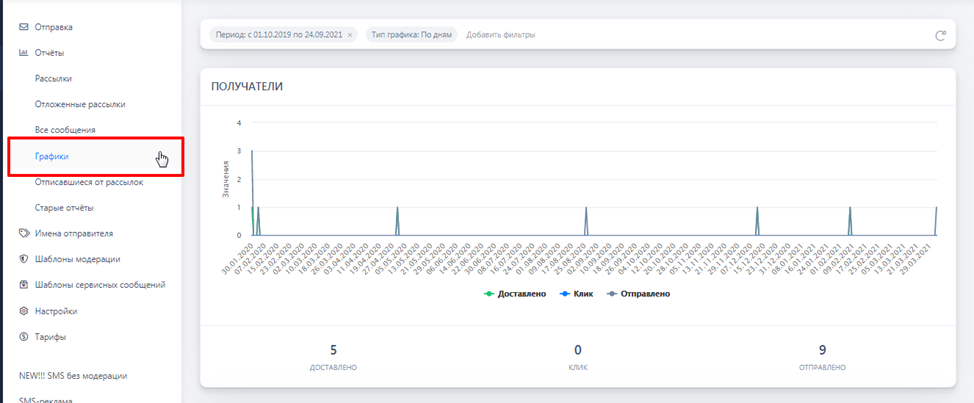The height and width of the screenshot is (403, 974).
Task: Click the envelope icon beside Отправка
Action: tap(24, 27)
